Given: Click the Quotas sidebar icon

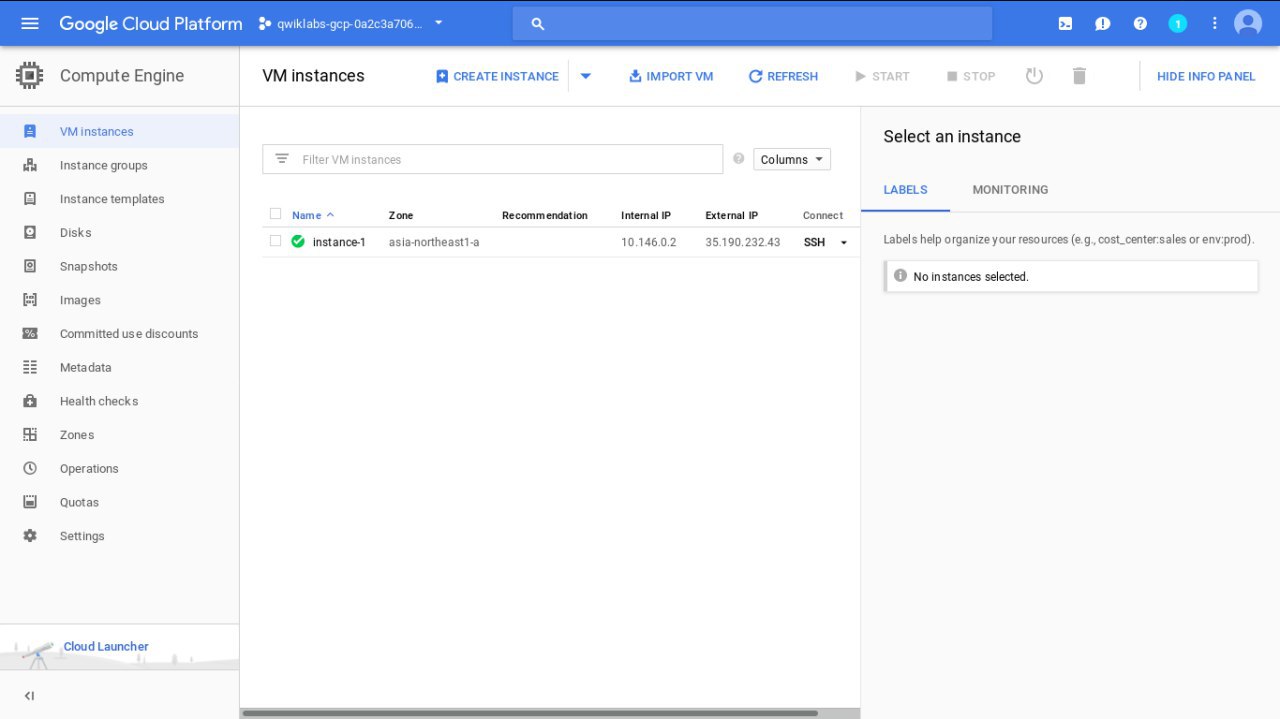Looking at the screenshot, I should pyautogui.click(x=30, y=502).
